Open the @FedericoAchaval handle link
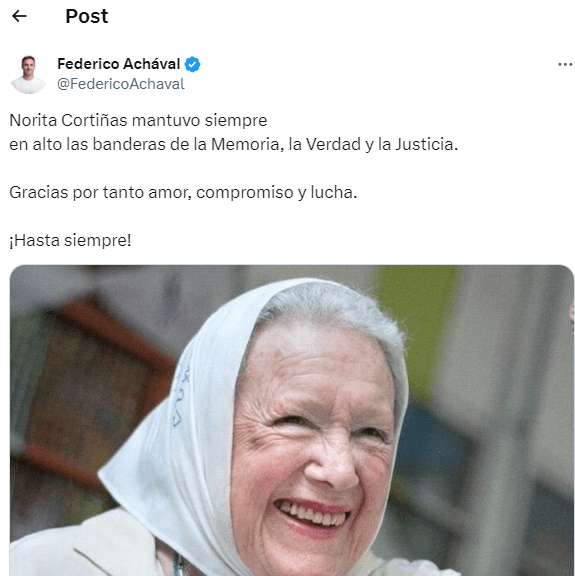575x576 pixels. tap(121, 84)
